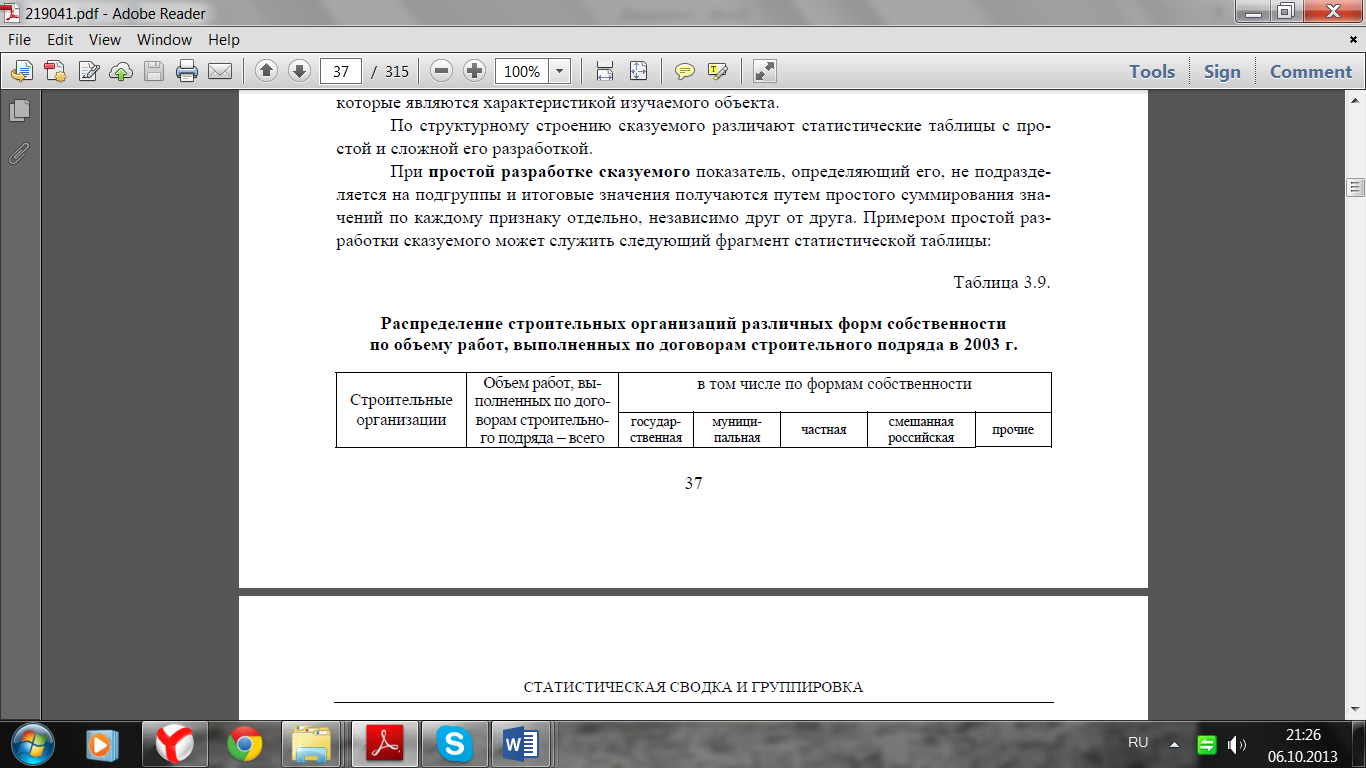Click the Adobe Reader taskbar icon
The height and width of the screenshot is (768, 1366).
[386, 744]
